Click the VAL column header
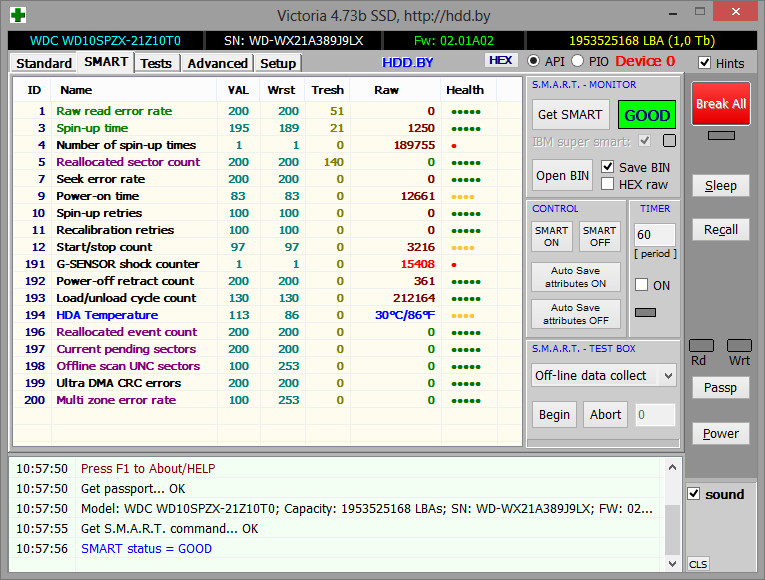Image resolution: width=765 pixels, height=580 pixels. 238,90
